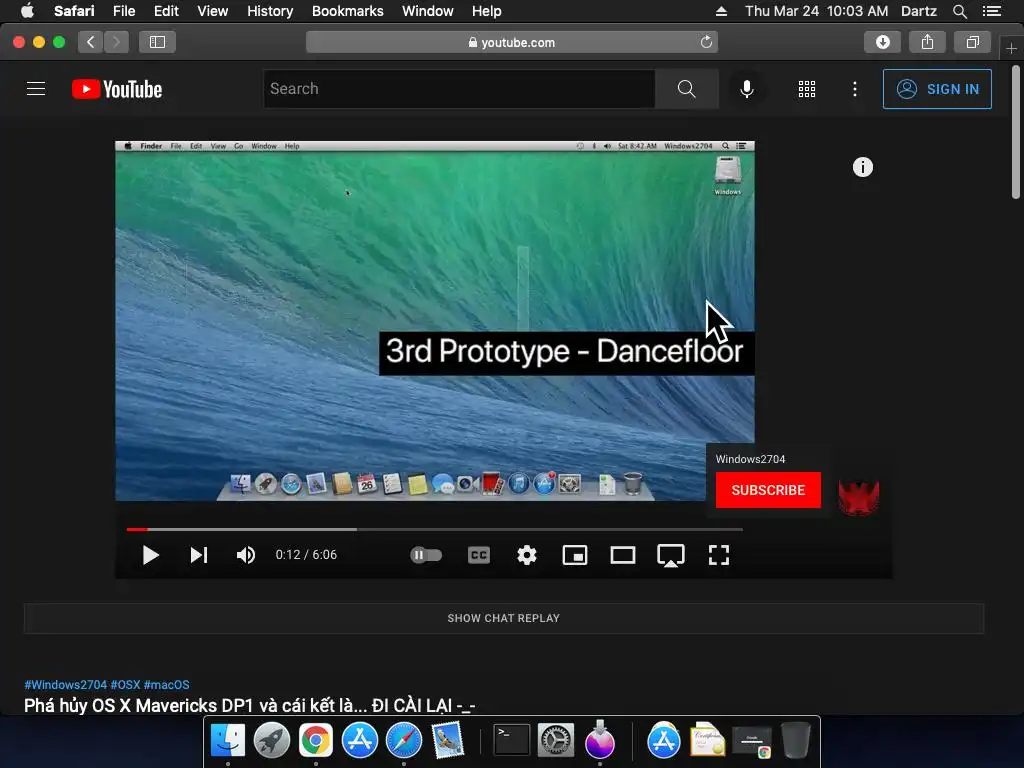
Task: Open Terminal from the Dock
Action: 511,740
